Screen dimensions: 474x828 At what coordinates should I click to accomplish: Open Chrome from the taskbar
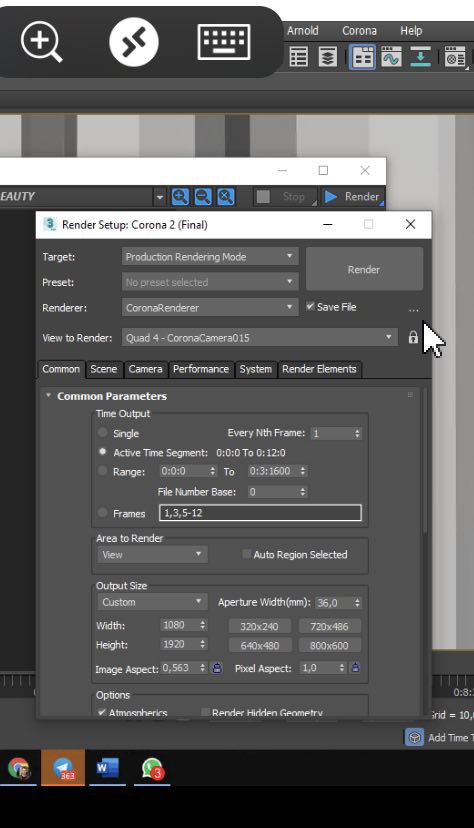click(x=18, y=768)
